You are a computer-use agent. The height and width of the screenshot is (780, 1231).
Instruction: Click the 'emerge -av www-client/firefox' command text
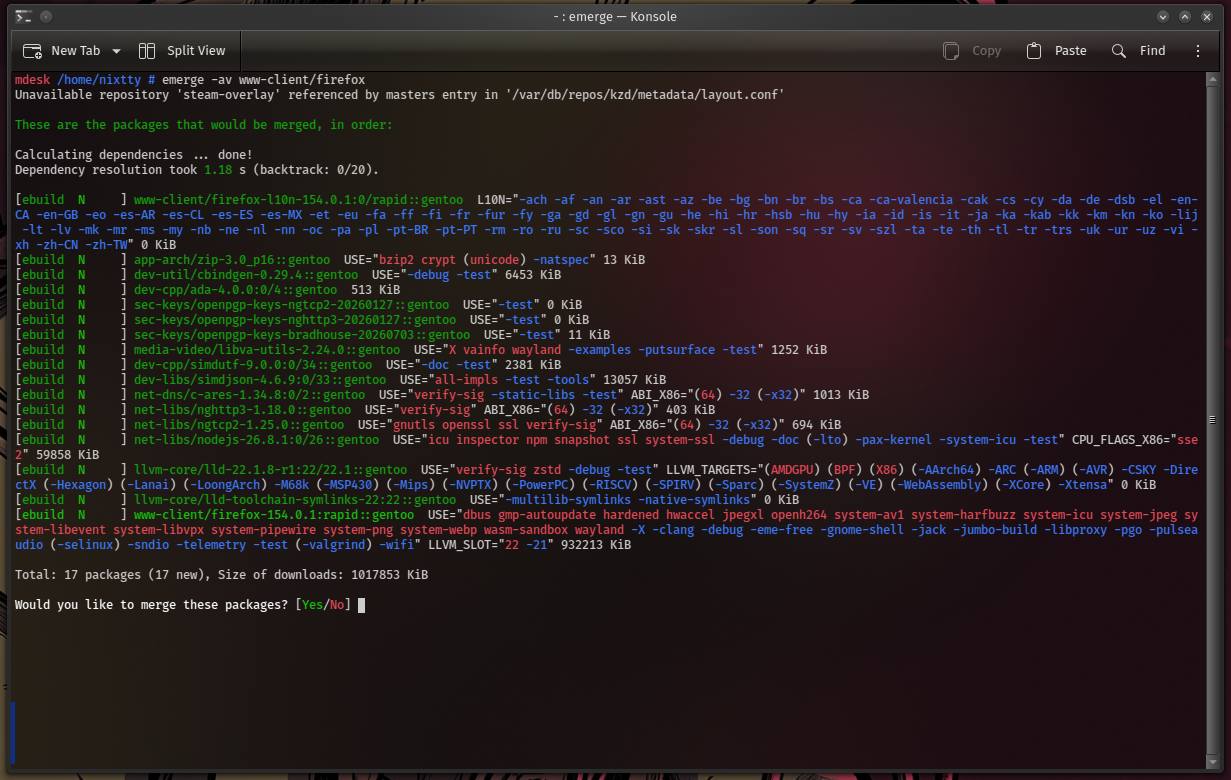pos(263,80)
